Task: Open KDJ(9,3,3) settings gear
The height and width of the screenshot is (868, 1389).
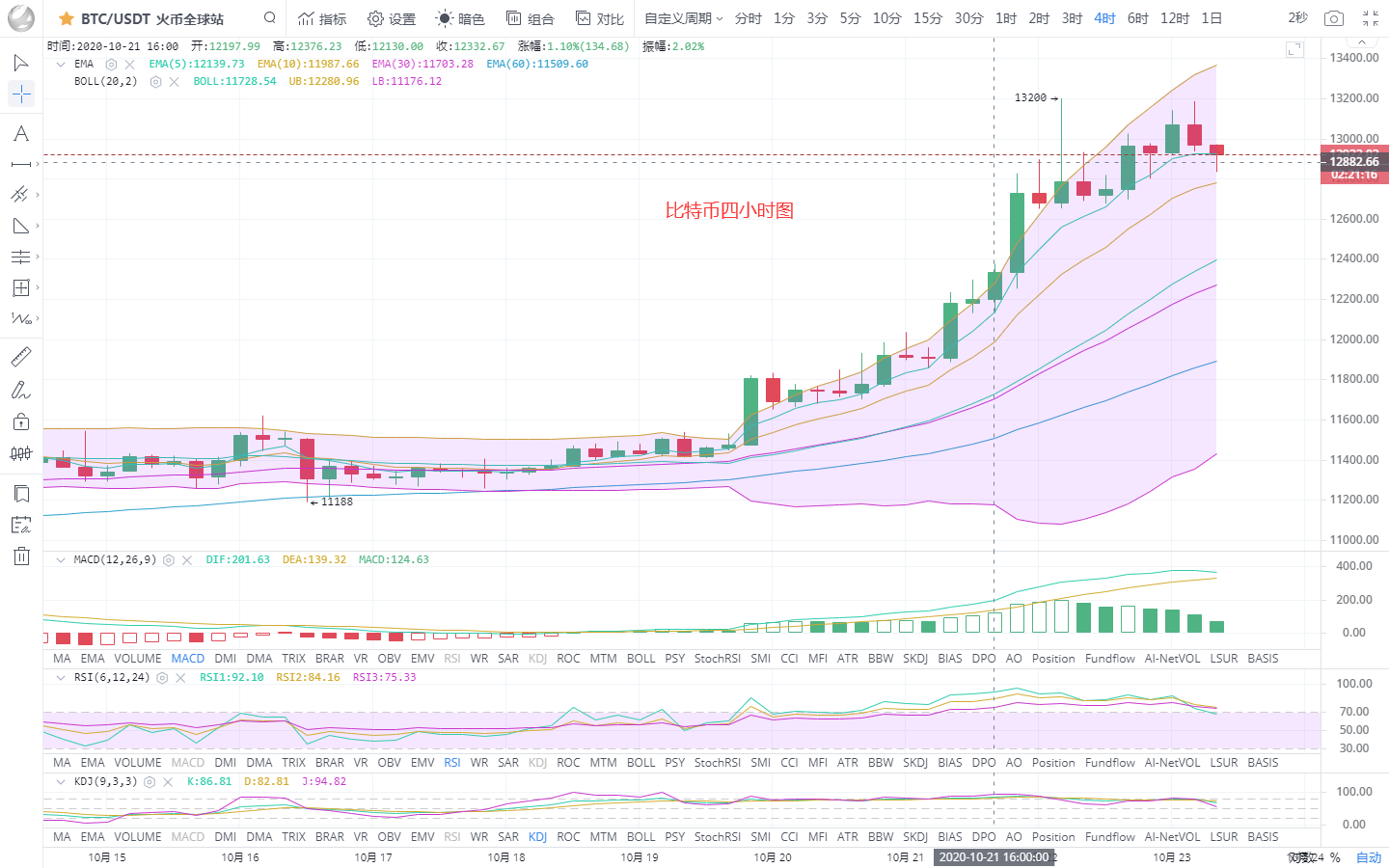Action: [x=150, y=782]
